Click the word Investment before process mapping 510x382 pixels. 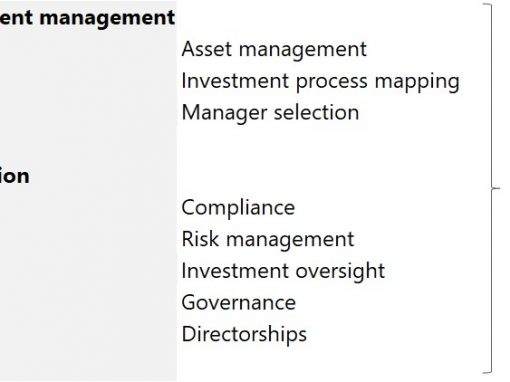235,81
